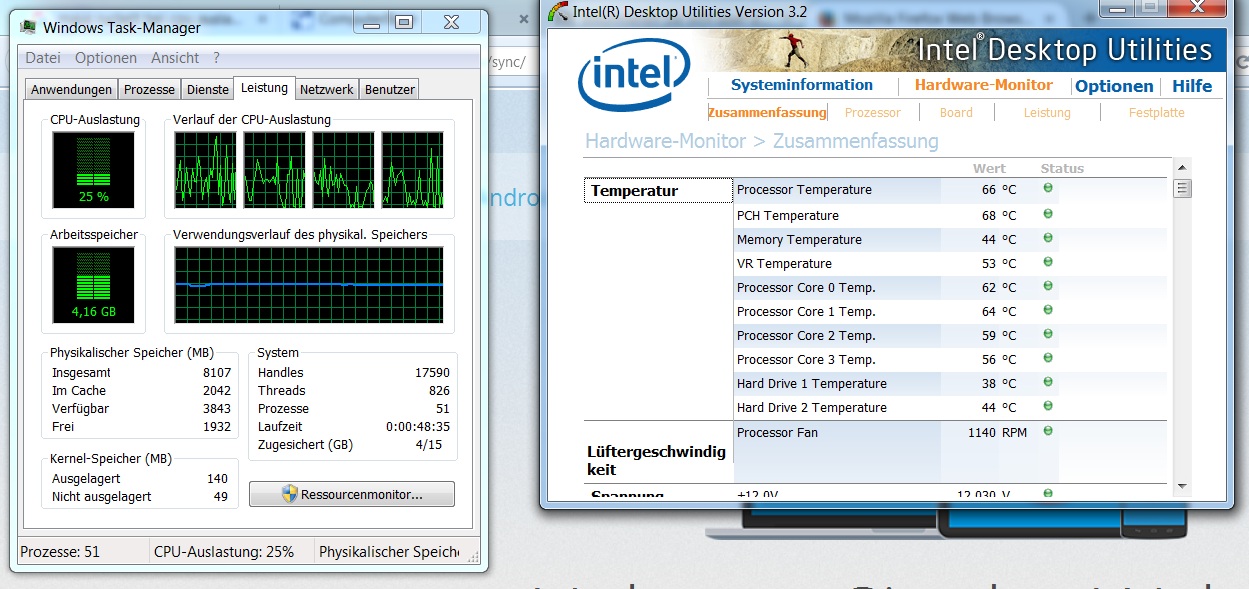Select the Board sub-tab
This screenshot has height=589, width=1249.
tap(956, 113)
